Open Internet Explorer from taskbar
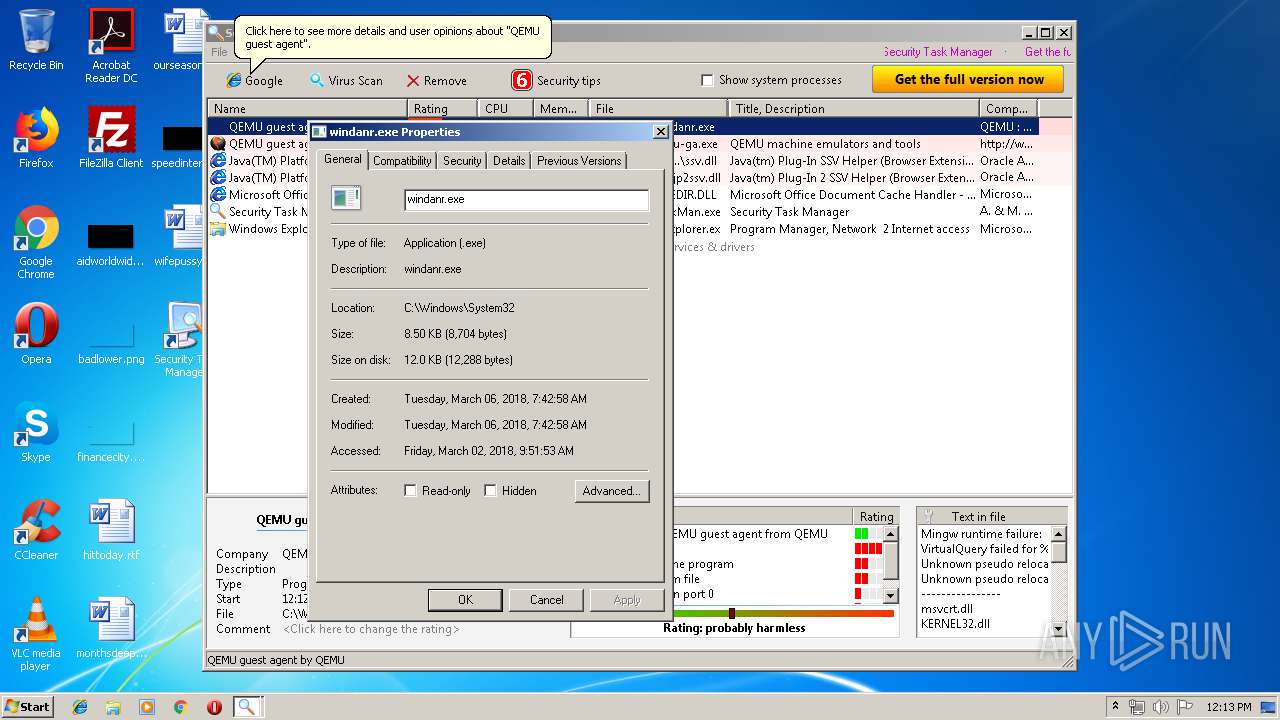Viewport: 1280px width, 720px height. 80,707
